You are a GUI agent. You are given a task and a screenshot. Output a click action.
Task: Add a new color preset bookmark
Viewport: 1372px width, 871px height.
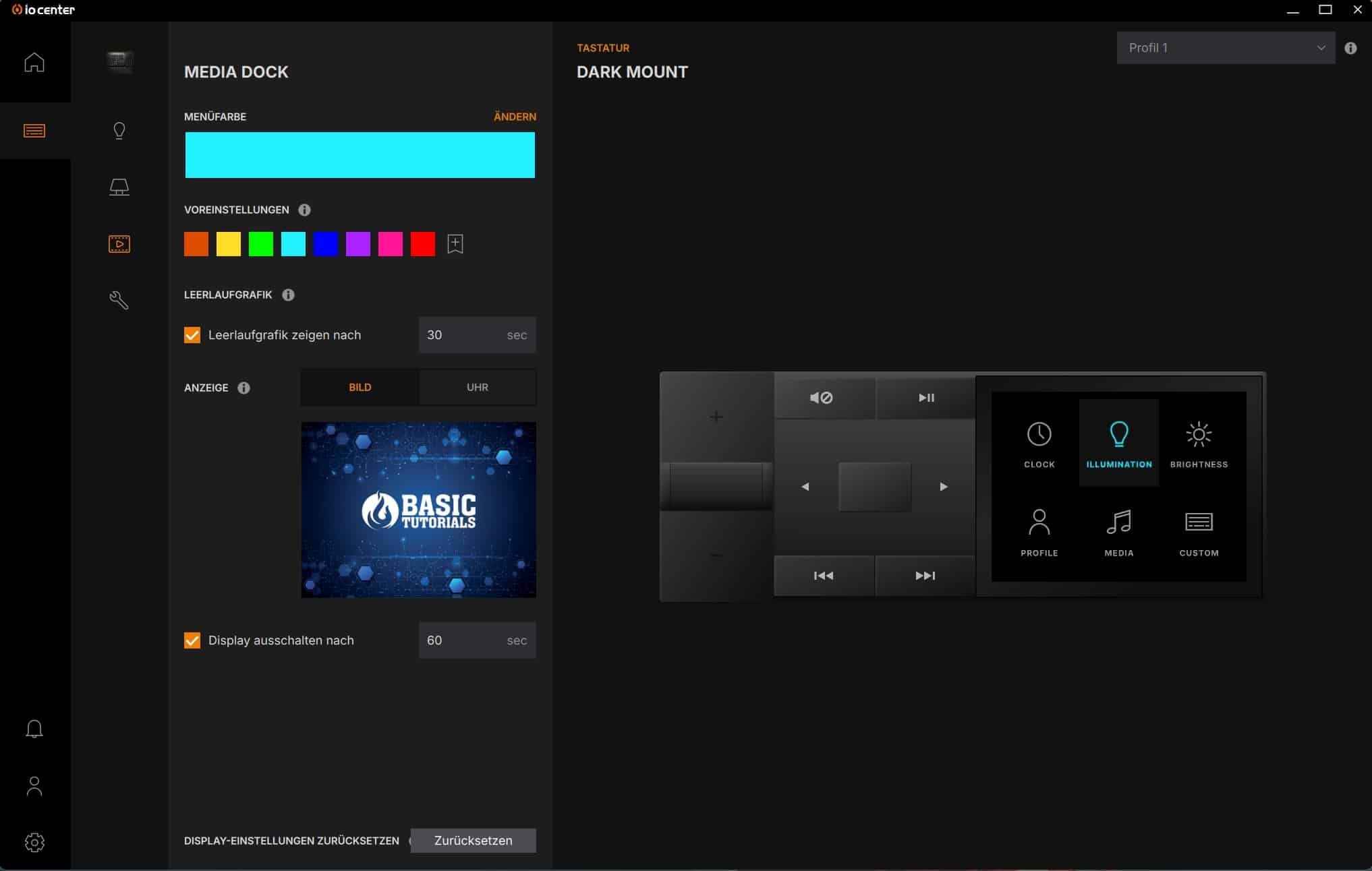pos(455,244)
